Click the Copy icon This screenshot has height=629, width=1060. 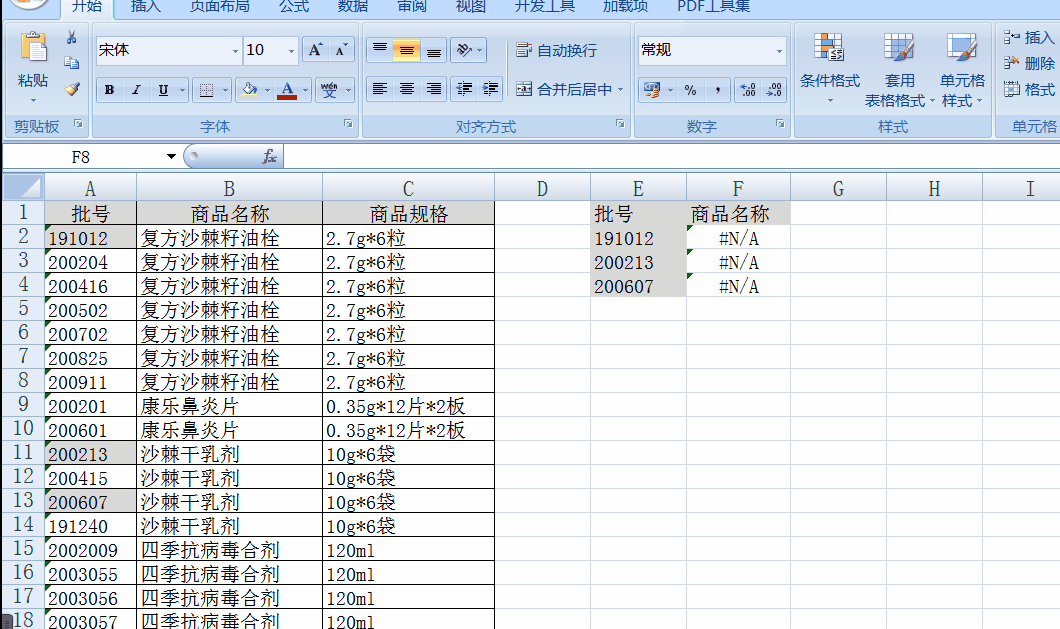click(72, 63)
